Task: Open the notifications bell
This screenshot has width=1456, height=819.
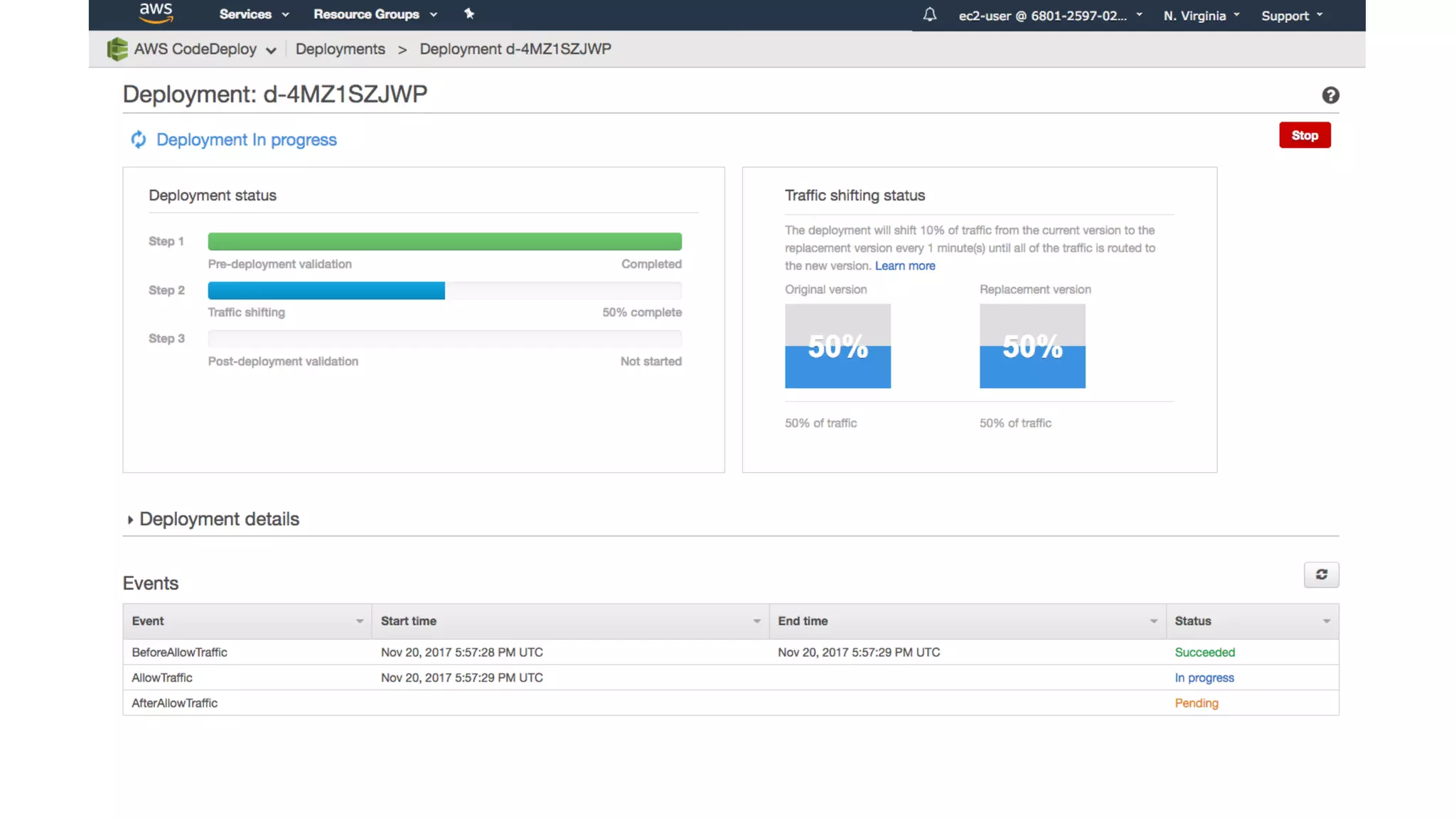Action: (929, 15)
